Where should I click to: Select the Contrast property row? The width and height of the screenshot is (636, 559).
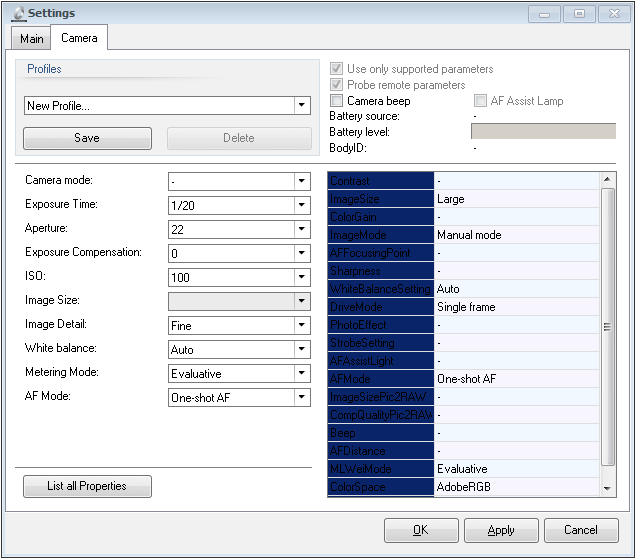(463, 181)
